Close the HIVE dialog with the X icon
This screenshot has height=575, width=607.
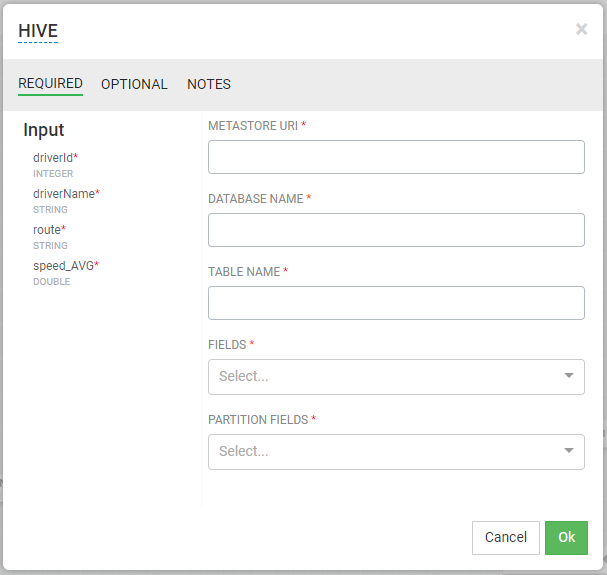pyautogui.click(x=581, y=29)
